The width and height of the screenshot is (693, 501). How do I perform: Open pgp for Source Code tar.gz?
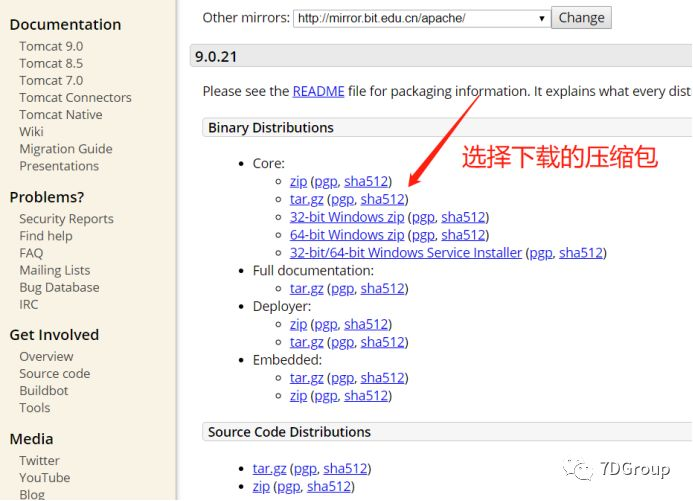click(x=305, y=469)
